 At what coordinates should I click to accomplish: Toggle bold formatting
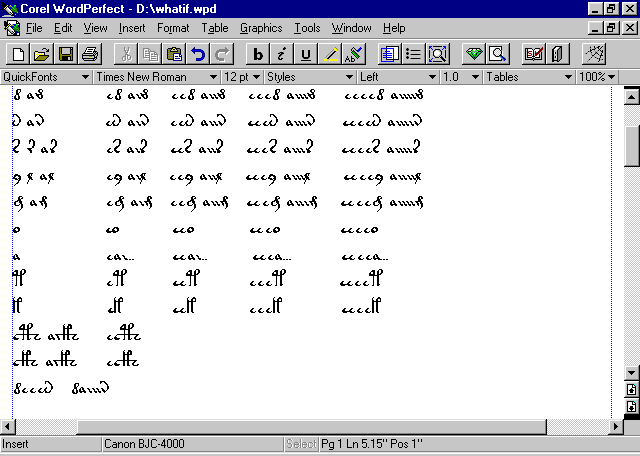pyautogui.click(x=258, y=54)
